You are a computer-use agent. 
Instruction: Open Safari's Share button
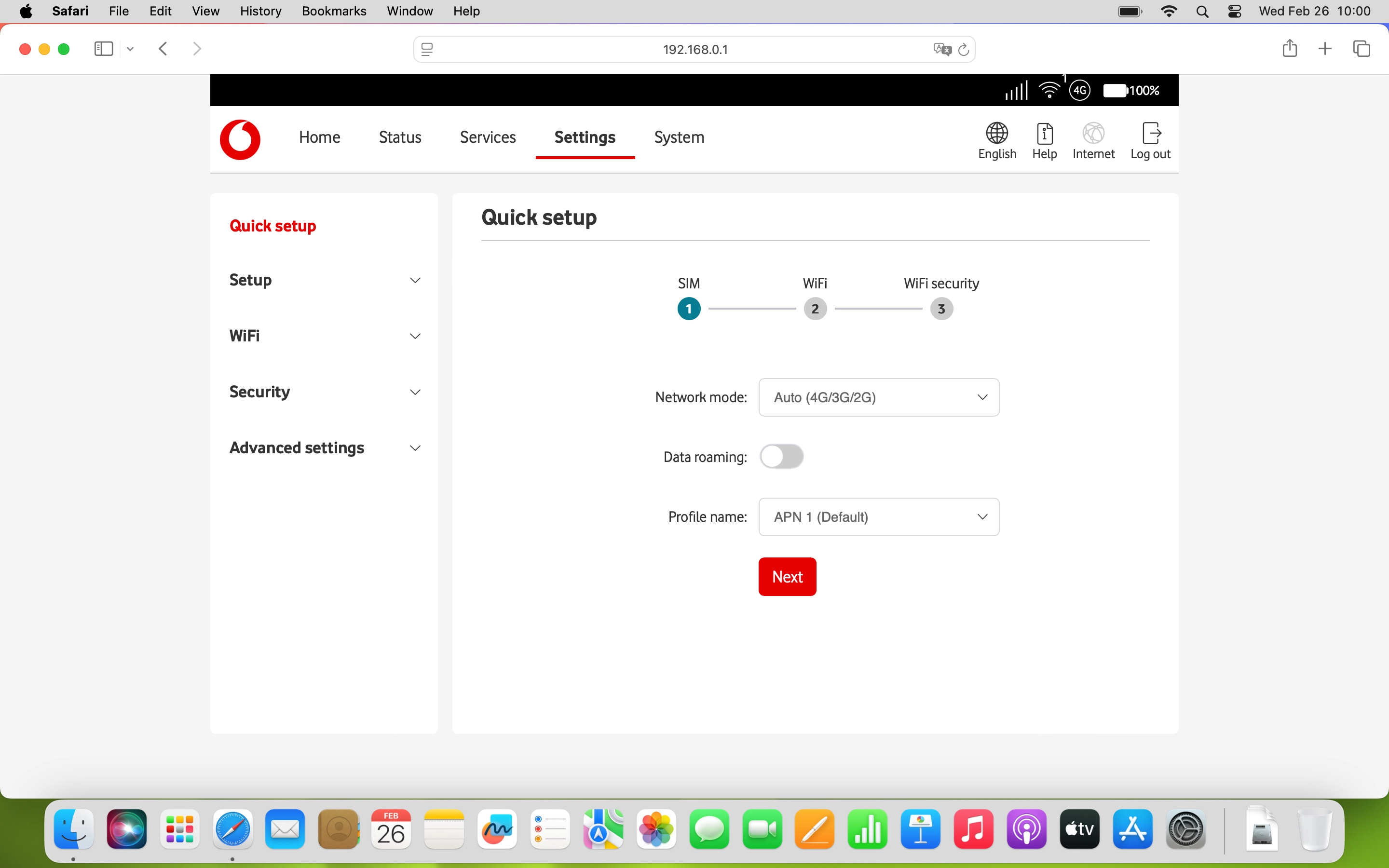tap(1289, 49)
